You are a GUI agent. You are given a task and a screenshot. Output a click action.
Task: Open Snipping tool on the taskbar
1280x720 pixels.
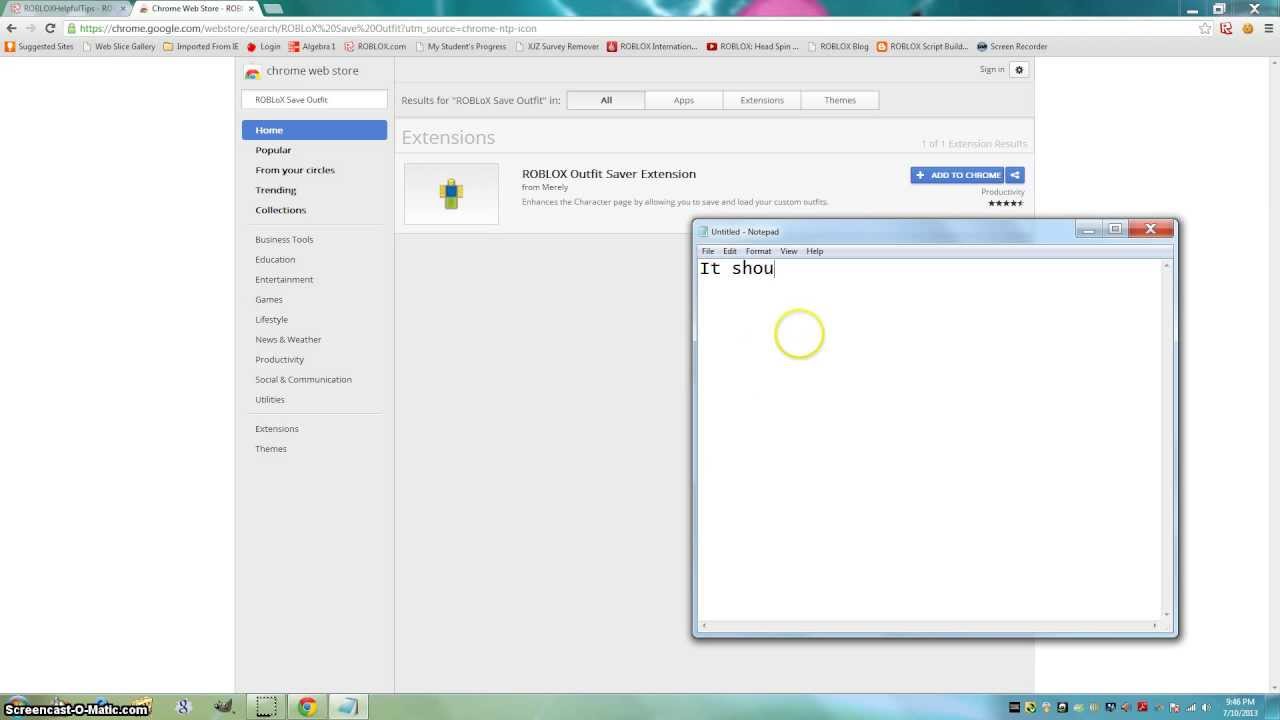pyautogui.click(x=266, y=707)
